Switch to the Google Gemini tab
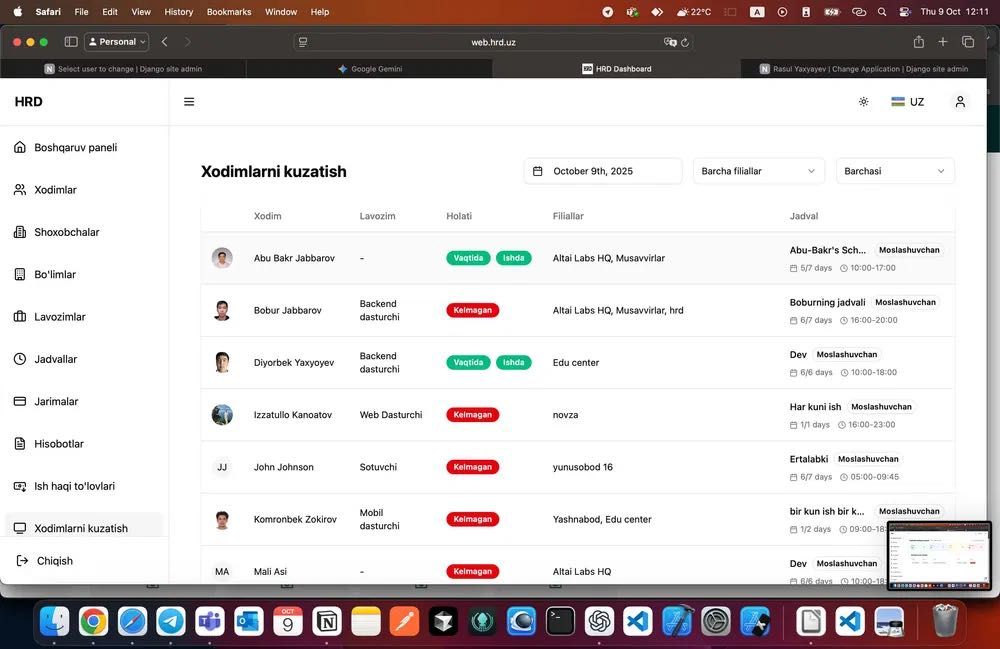The image size is (1000, 649). [x=370, y=69]
